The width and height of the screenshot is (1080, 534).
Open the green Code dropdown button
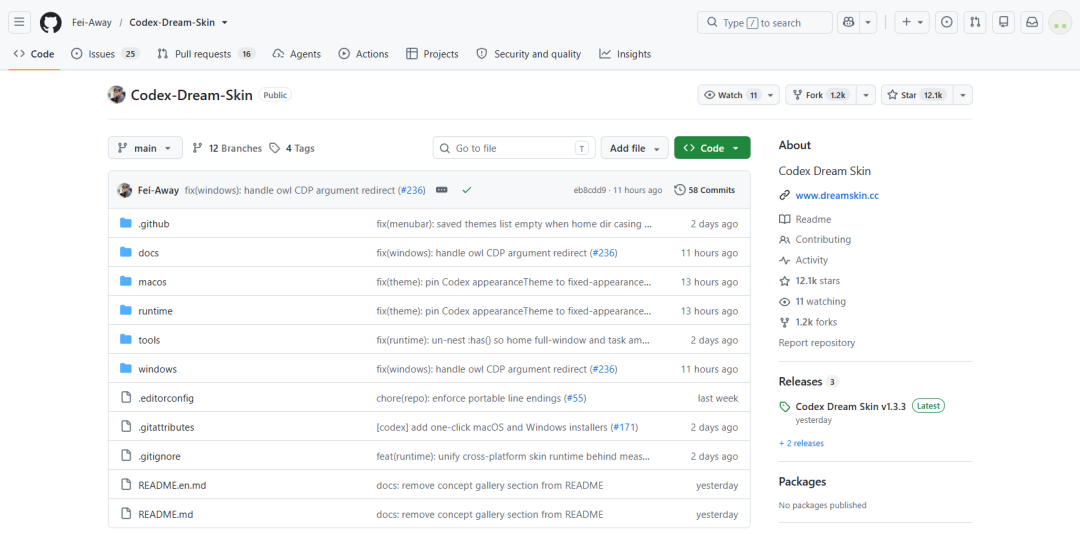[x=712, y=147]
